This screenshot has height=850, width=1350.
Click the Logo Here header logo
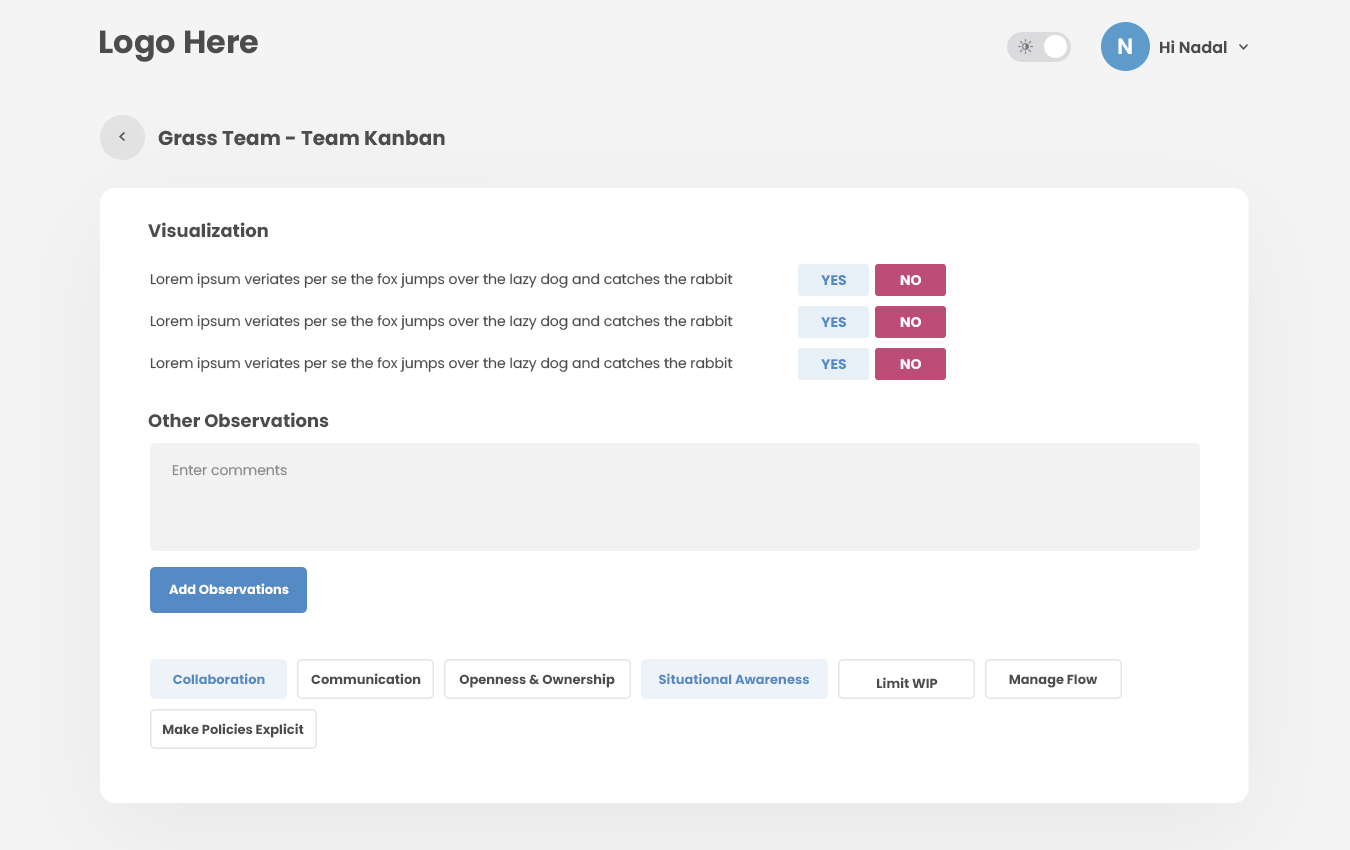click(x=178, y=43)
